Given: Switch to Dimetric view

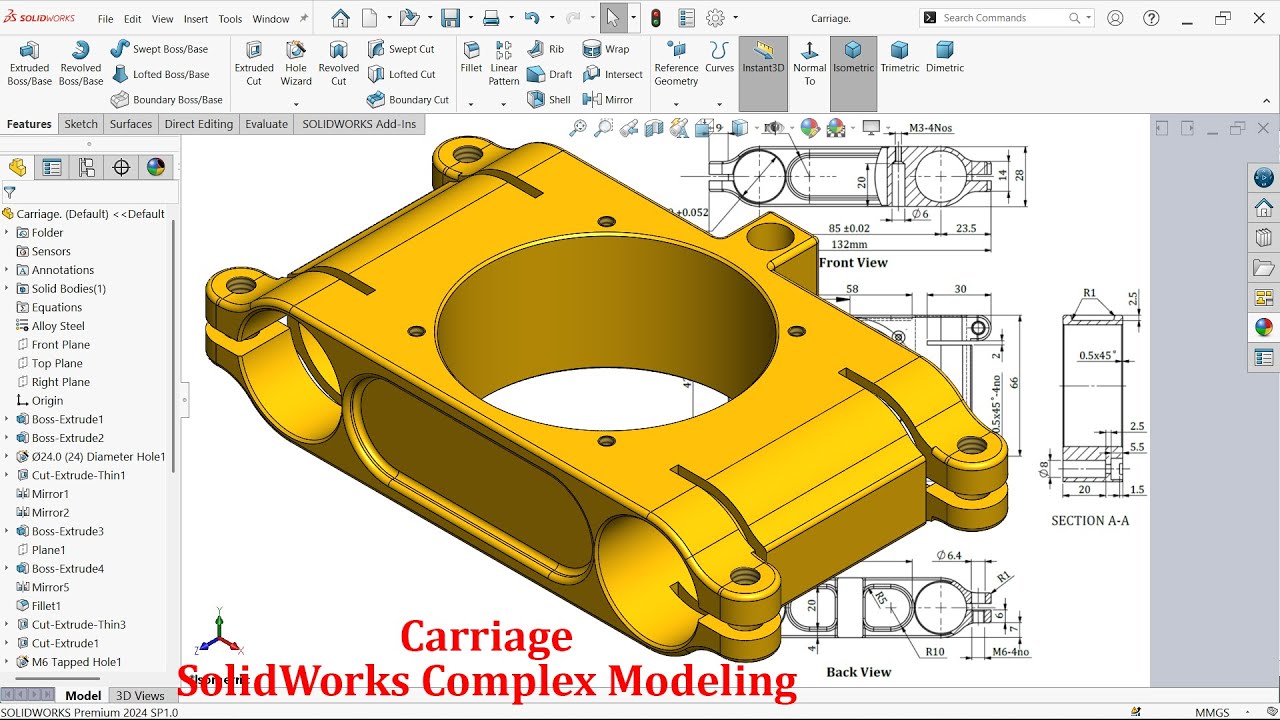Looking at the screenshot, I should (945, 57).
